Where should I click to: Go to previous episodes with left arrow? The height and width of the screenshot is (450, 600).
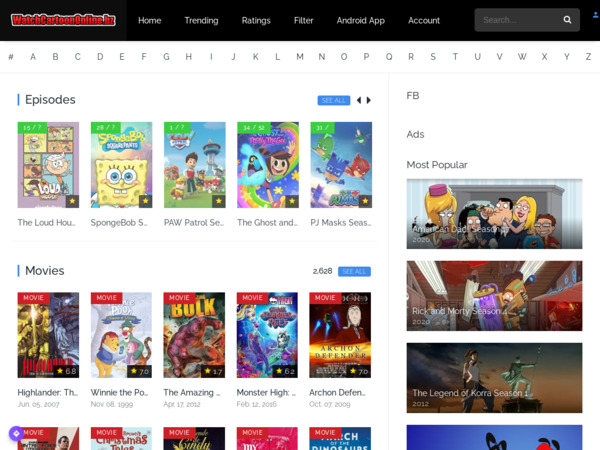pyautogui.click(x=359, y=100)
